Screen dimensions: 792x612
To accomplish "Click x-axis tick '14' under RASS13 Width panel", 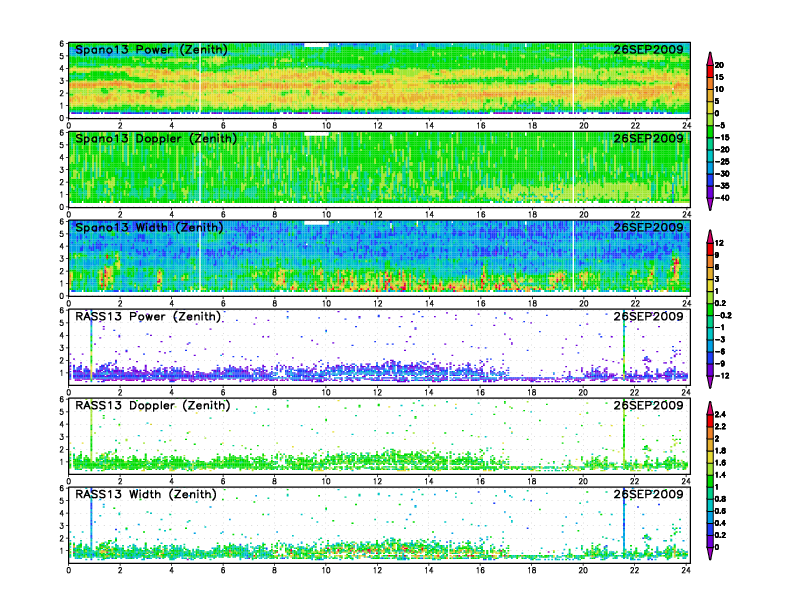I will [x=429, y=570].
